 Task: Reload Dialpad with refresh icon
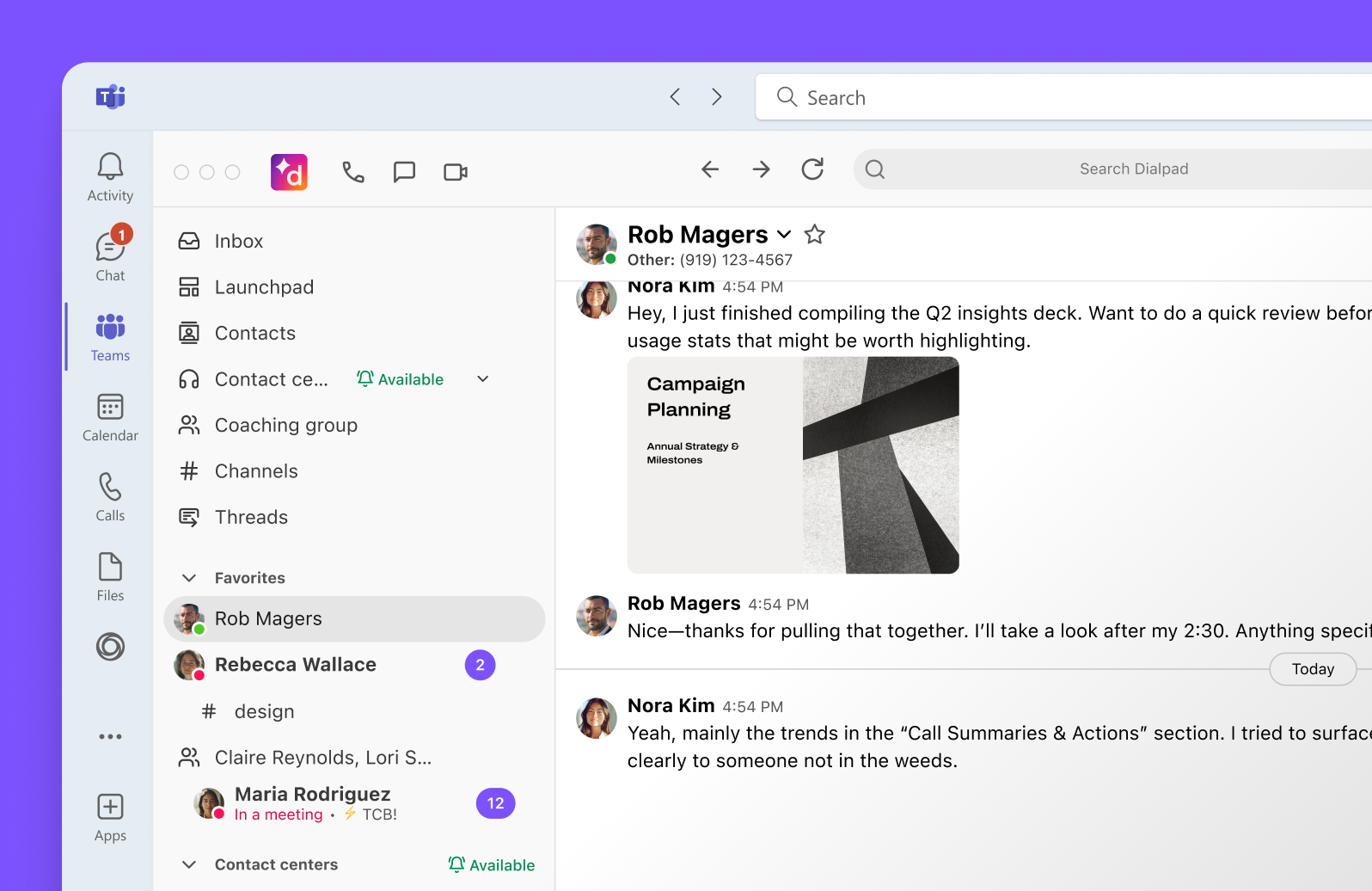tap(812, 169)
